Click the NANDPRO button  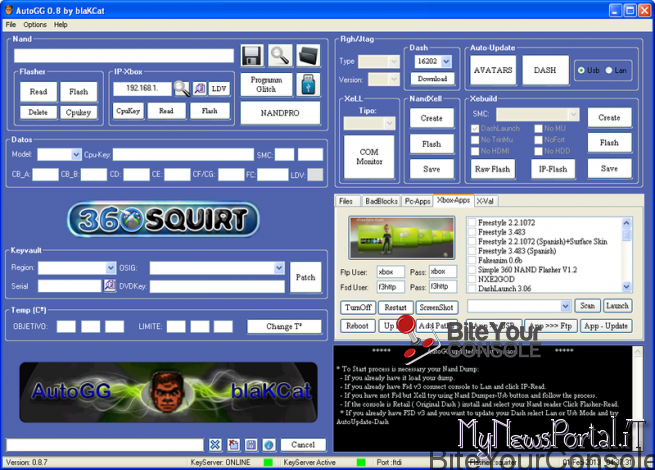click(x=280, y=113)
